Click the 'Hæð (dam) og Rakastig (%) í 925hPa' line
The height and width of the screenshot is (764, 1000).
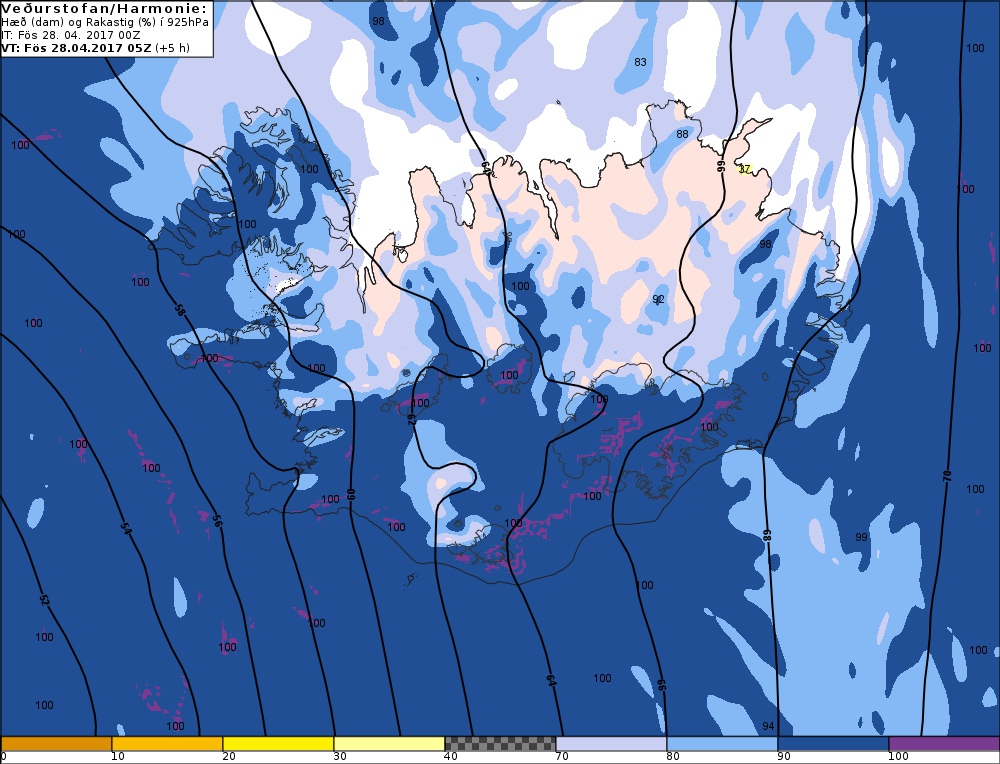(x=105, y=22)
